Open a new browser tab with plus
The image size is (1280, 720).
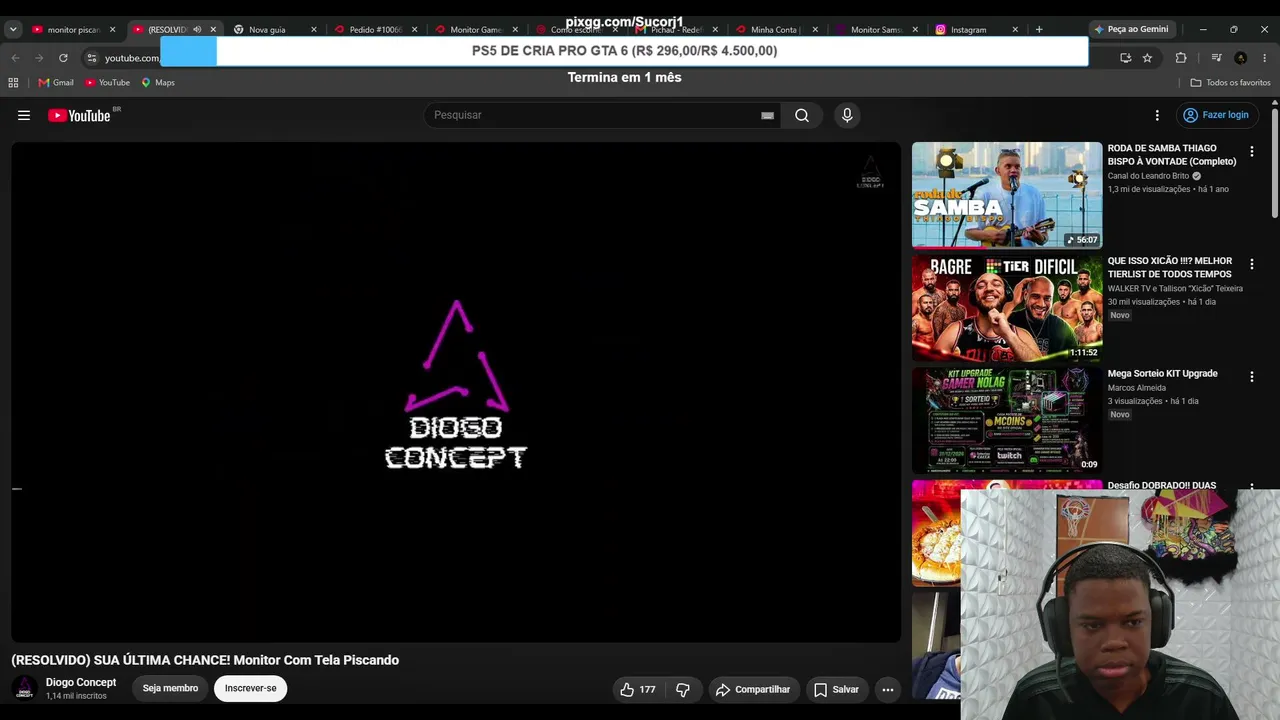pos(1039,30)
